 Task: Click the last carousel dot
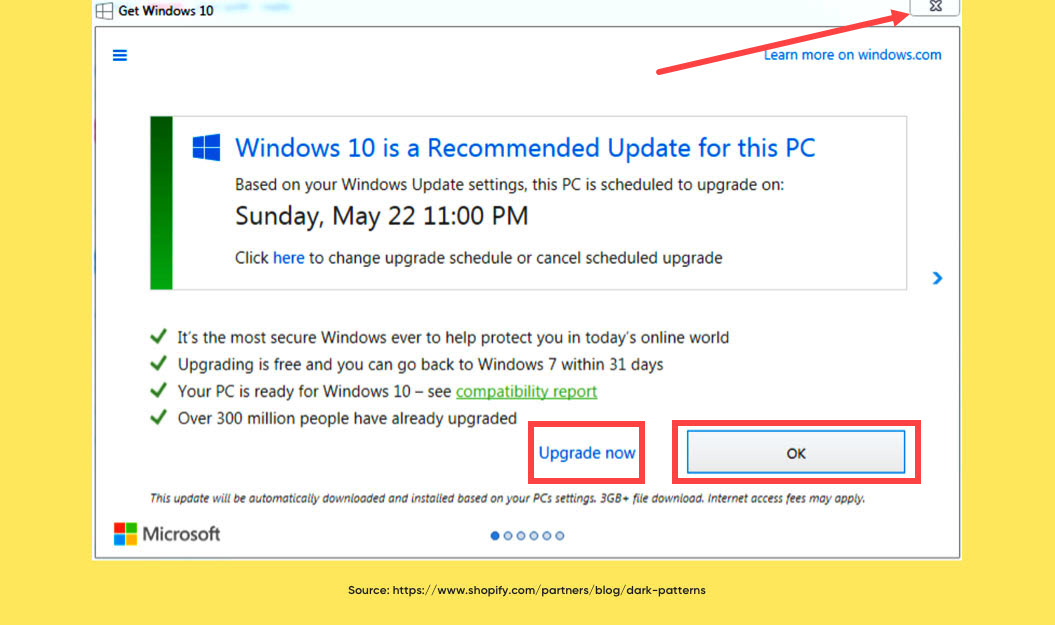560,535
